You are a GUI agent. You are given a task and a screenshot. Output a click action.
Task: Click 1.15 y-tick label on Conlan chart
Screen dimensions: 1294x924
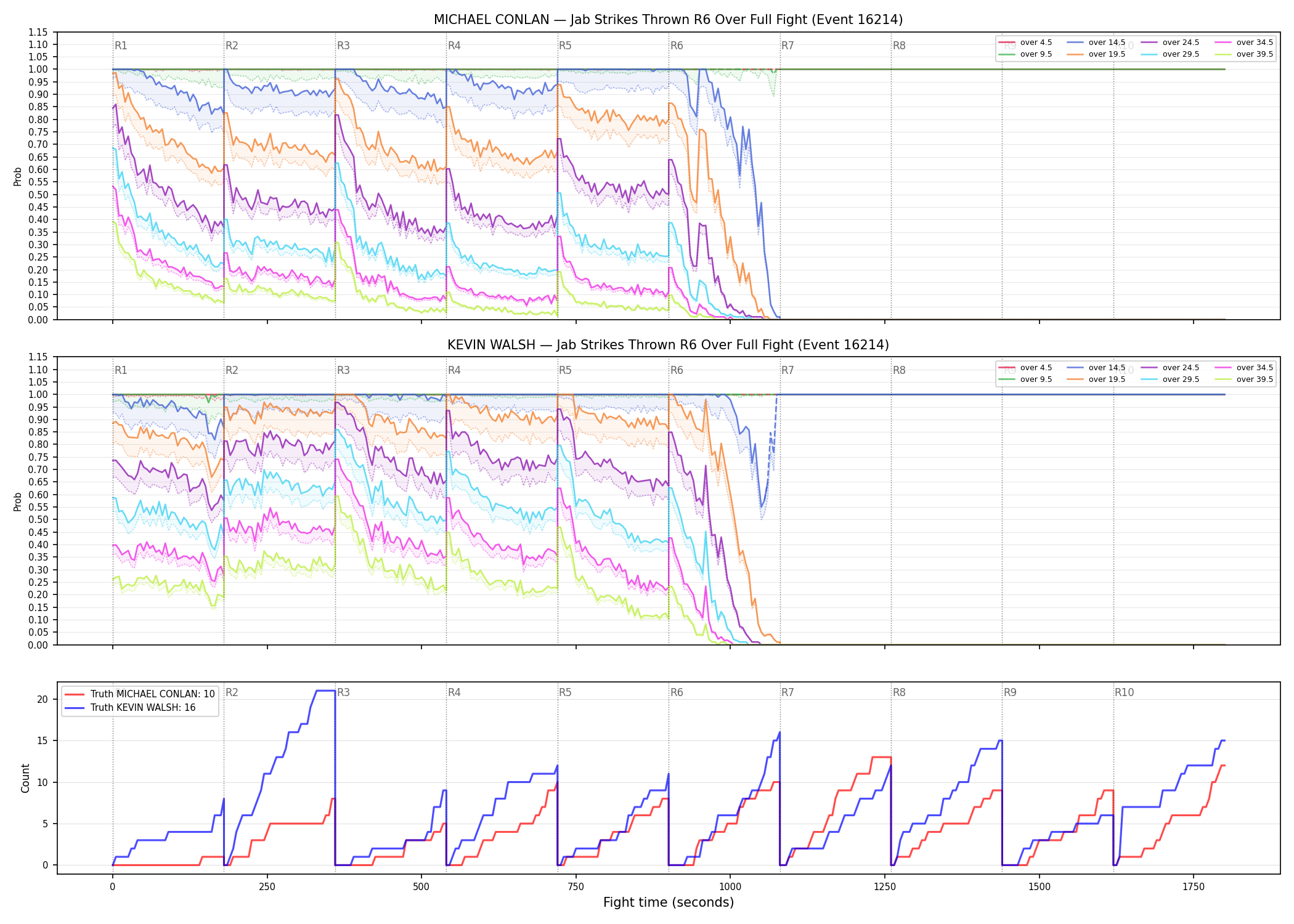pos(38,32)
